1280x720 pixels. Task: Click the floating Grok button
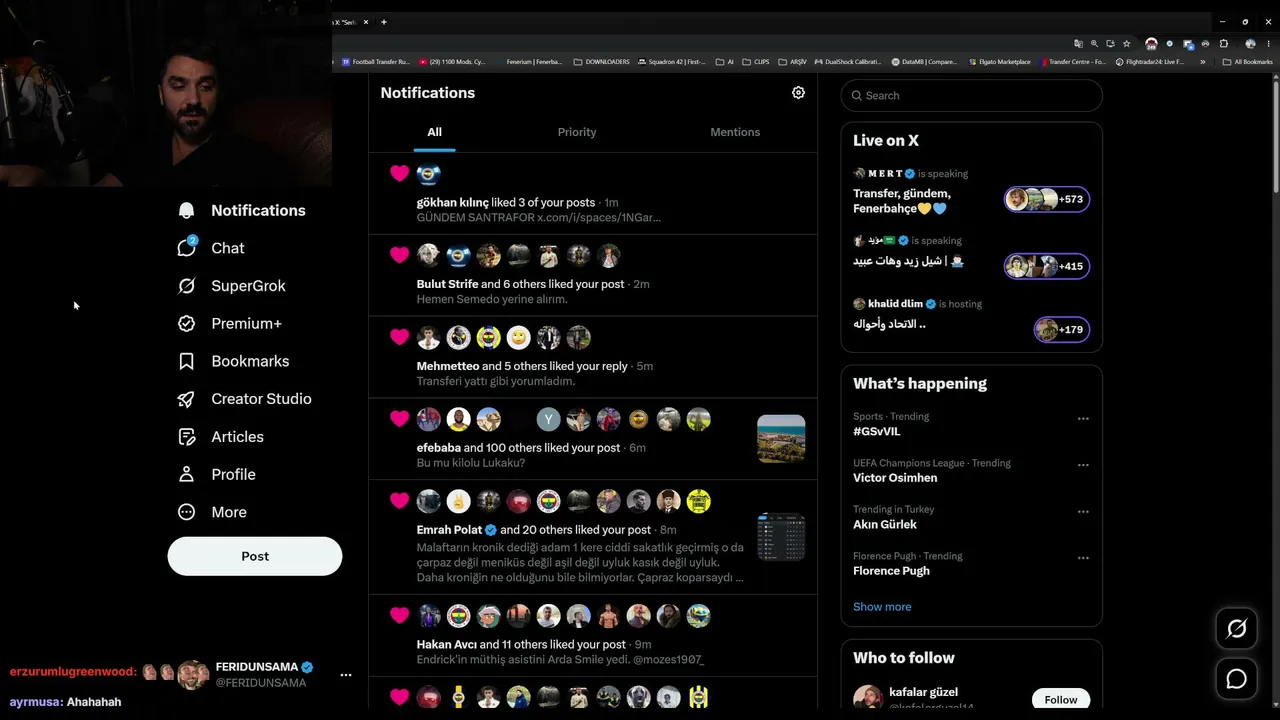(1237, 628)
